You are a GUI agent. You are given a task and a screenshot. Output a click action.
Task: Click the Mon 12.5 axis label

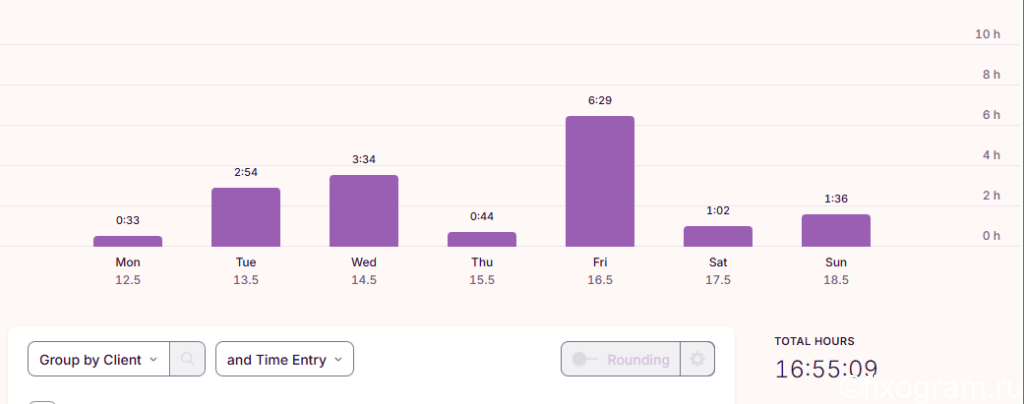pos(127,271)
